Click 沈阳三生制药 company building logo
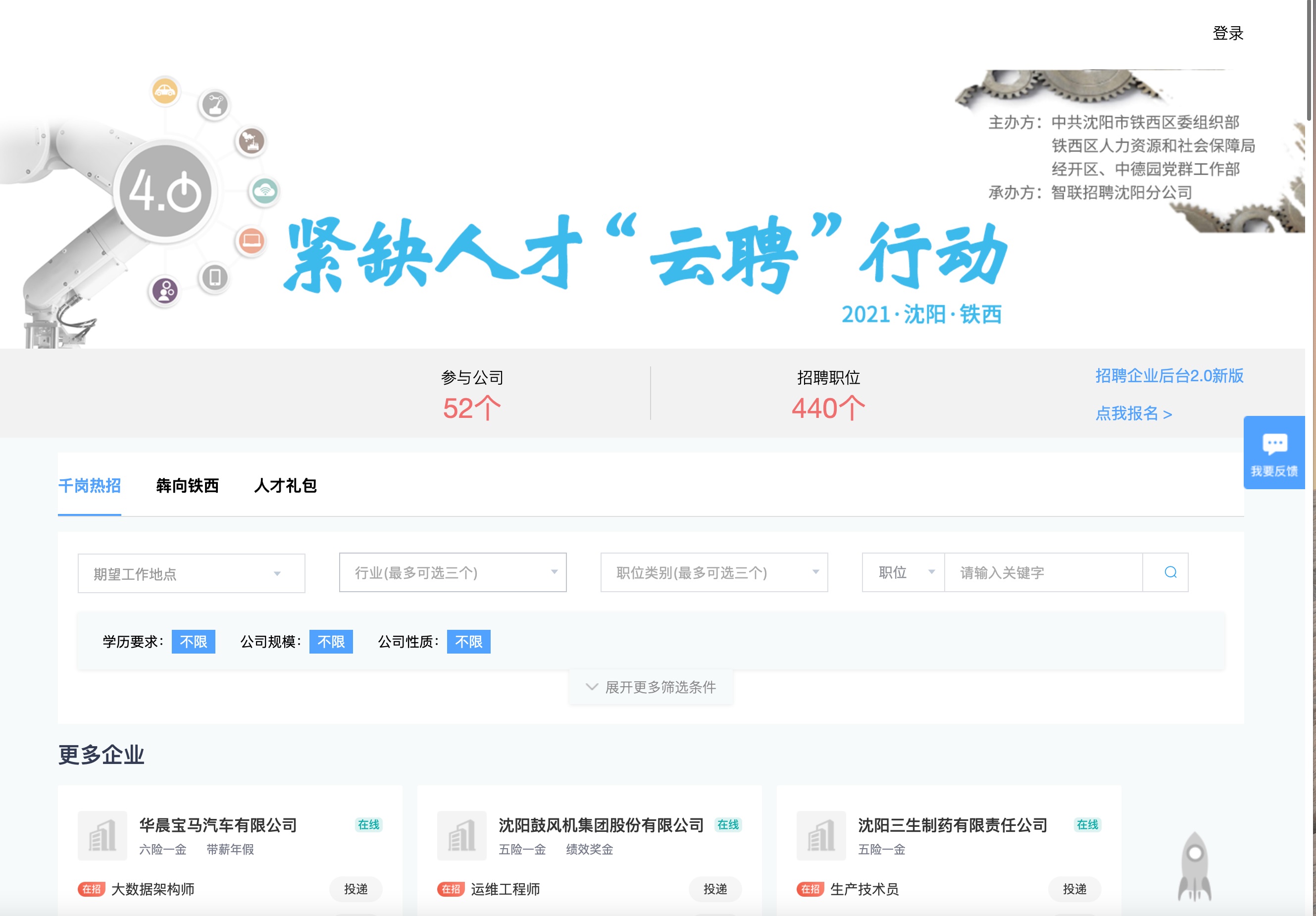1316x916 pixels. pos(821,835)
